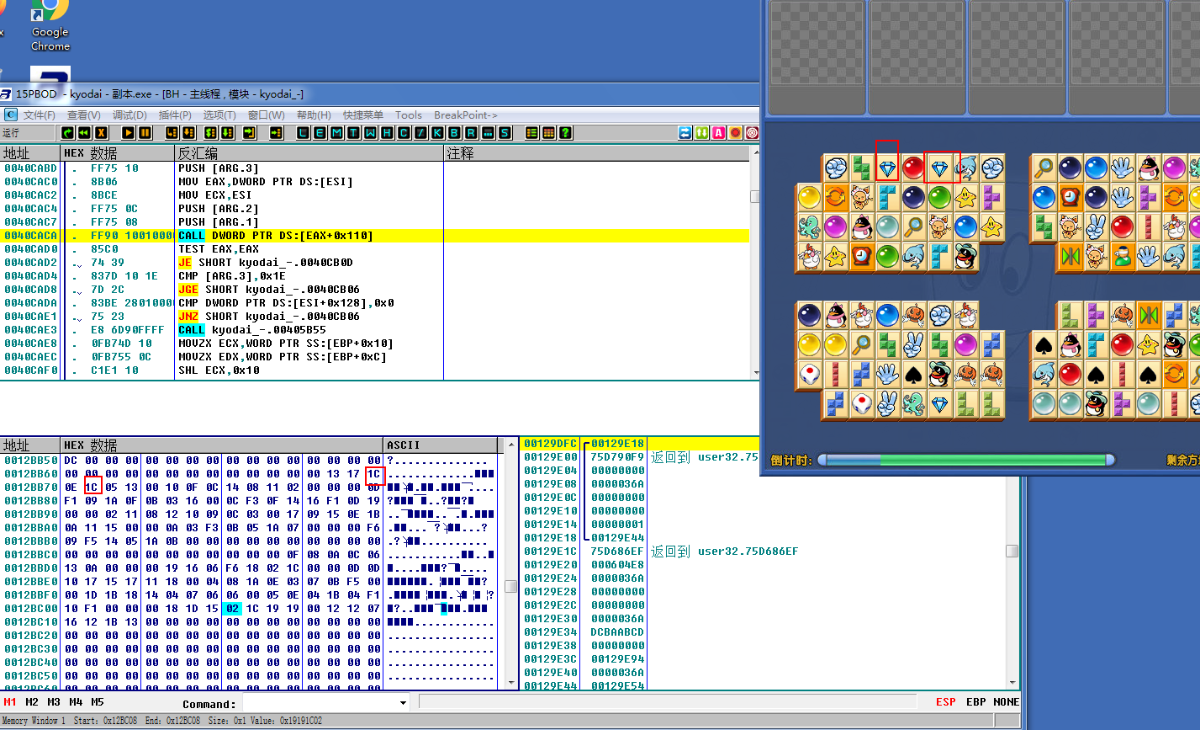
Task: Click the EBP button in command bar
Action: point(976,702)
